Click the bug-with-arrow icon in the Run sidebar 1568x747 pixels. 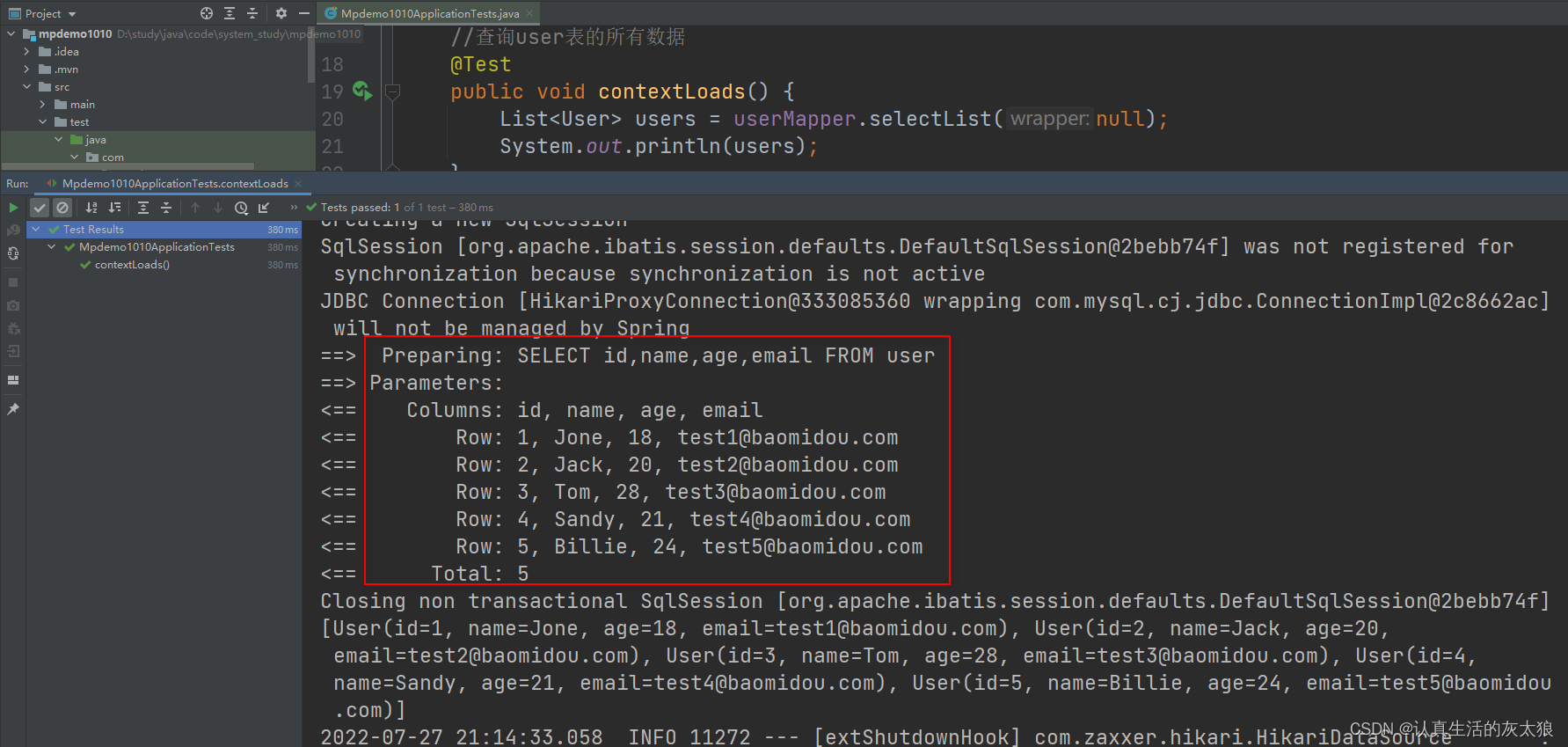coord(13,328)
